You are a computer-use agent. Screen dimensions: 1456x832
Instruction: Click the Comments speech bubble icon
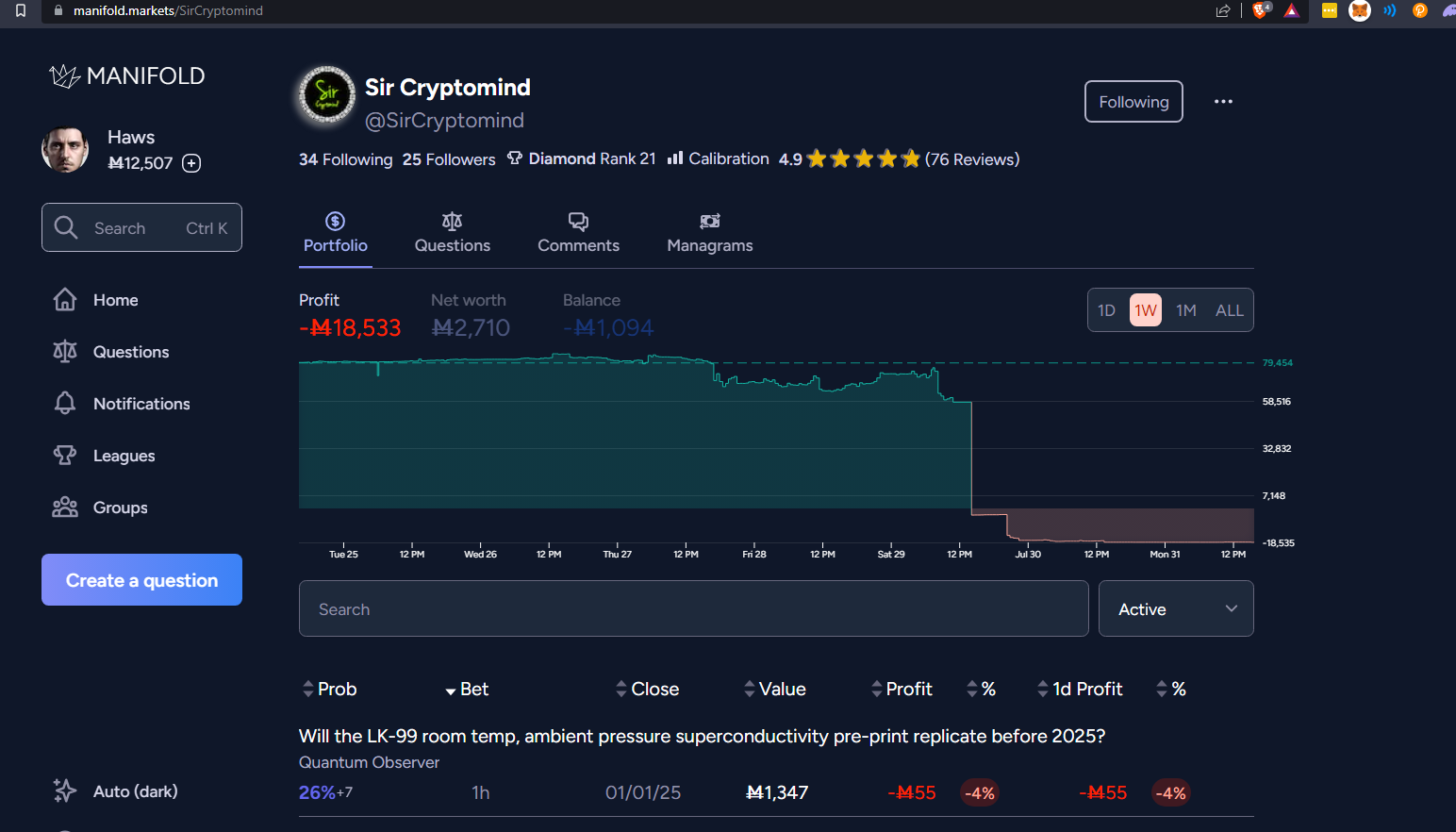point(578,221)
